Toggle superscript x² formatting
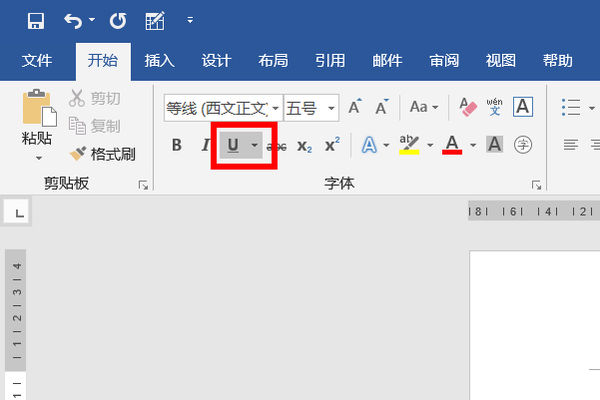This screenshot has width=600, height=400. [332, 145]
